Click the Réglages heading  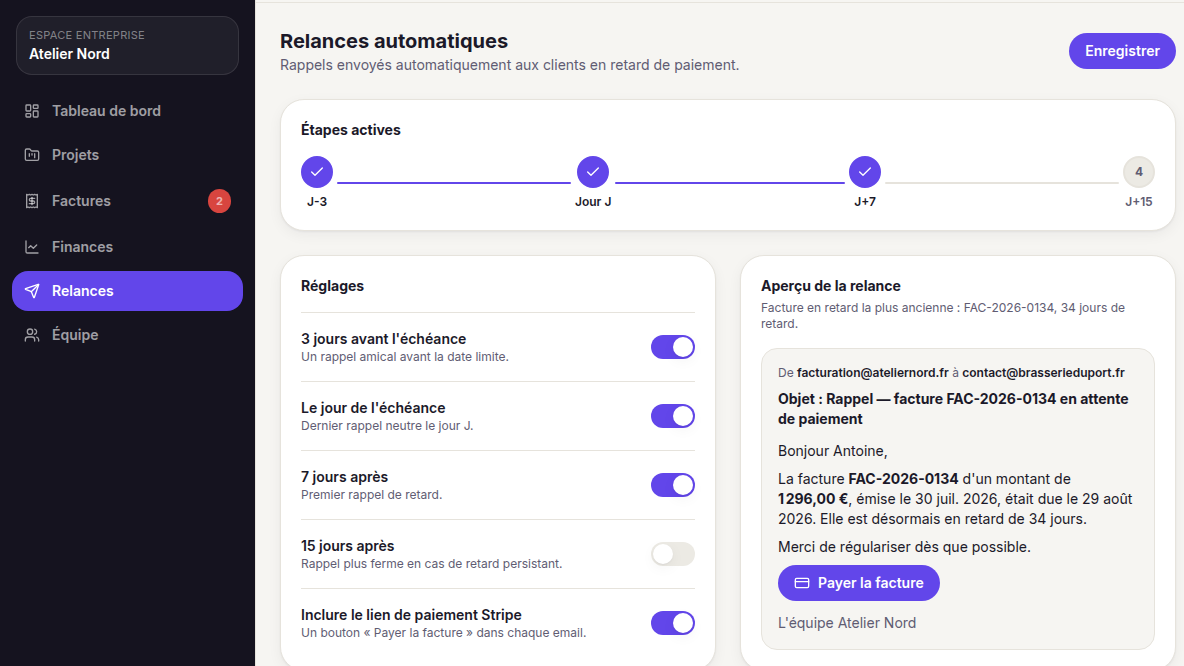pyautogui.click(x=332, y=286)
